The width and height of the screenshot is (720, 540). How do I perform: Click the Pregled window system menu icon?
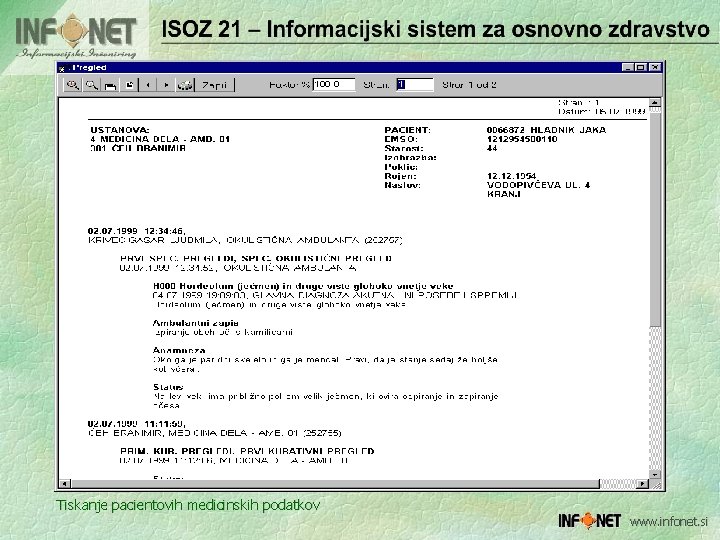(63, 68)
